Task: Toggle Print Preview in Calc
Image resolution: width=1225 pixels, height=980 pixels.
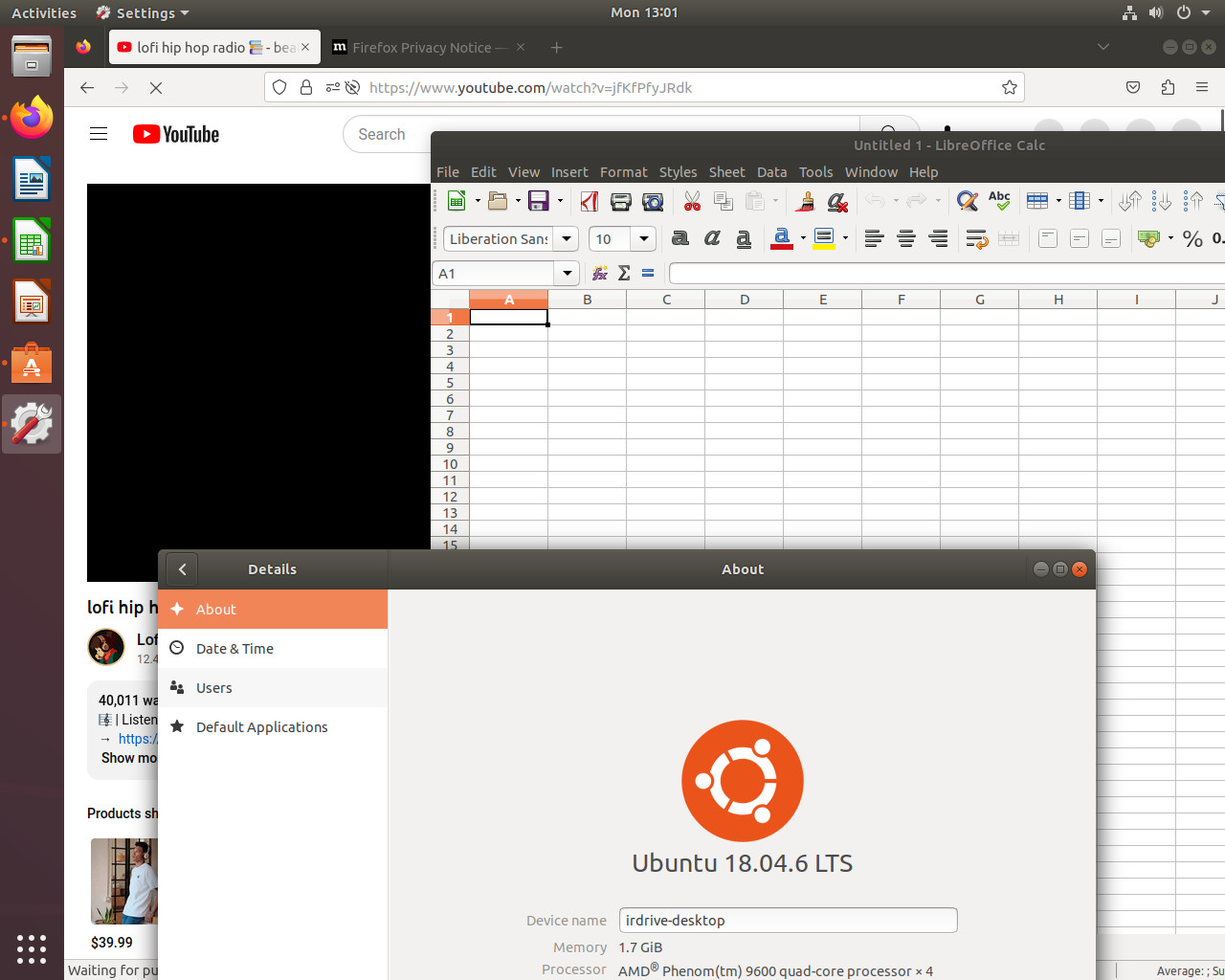Action: coord(653,201)
